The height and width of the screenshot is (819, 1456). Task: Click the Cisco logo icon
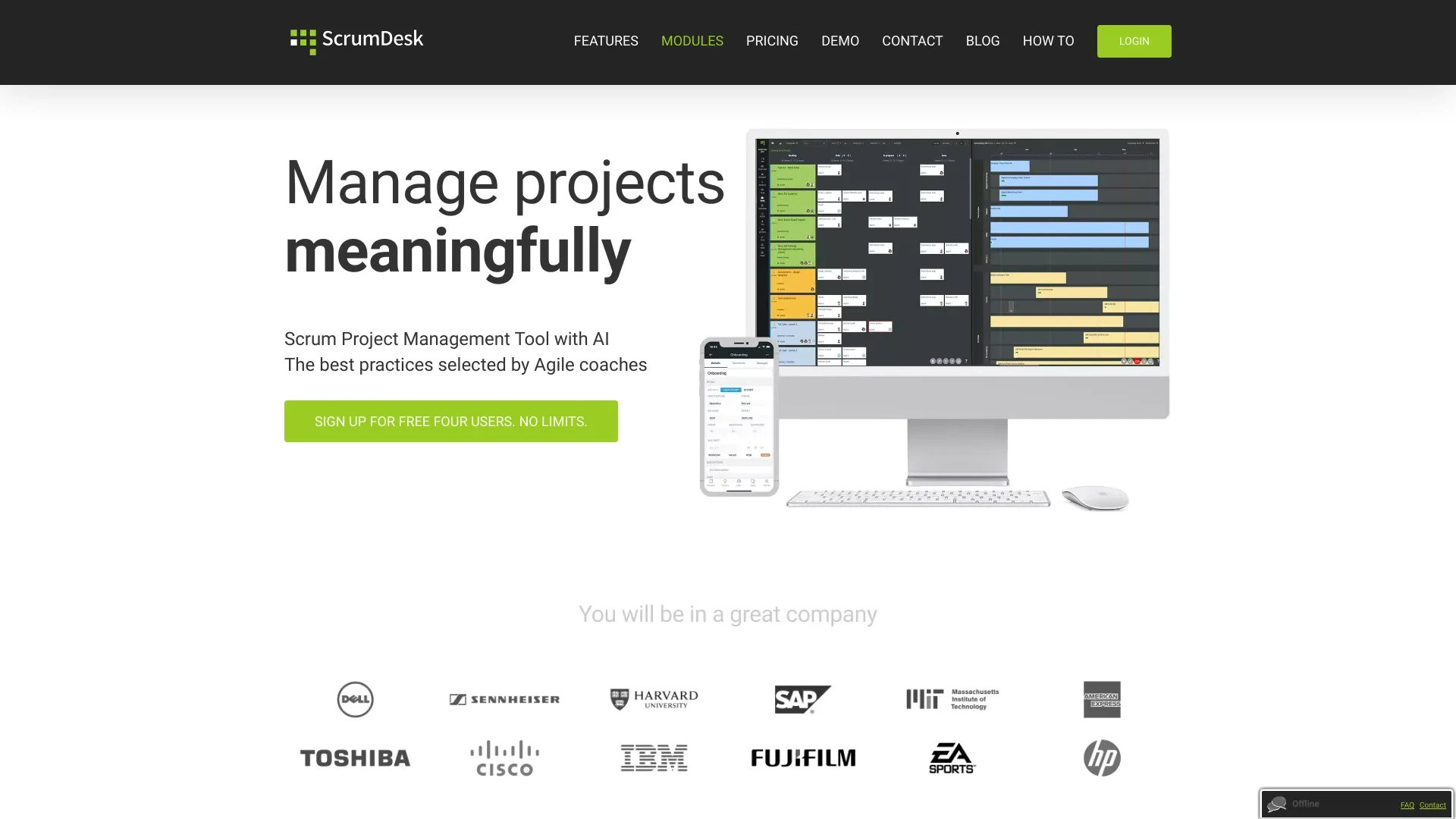[x=504, y=757]
